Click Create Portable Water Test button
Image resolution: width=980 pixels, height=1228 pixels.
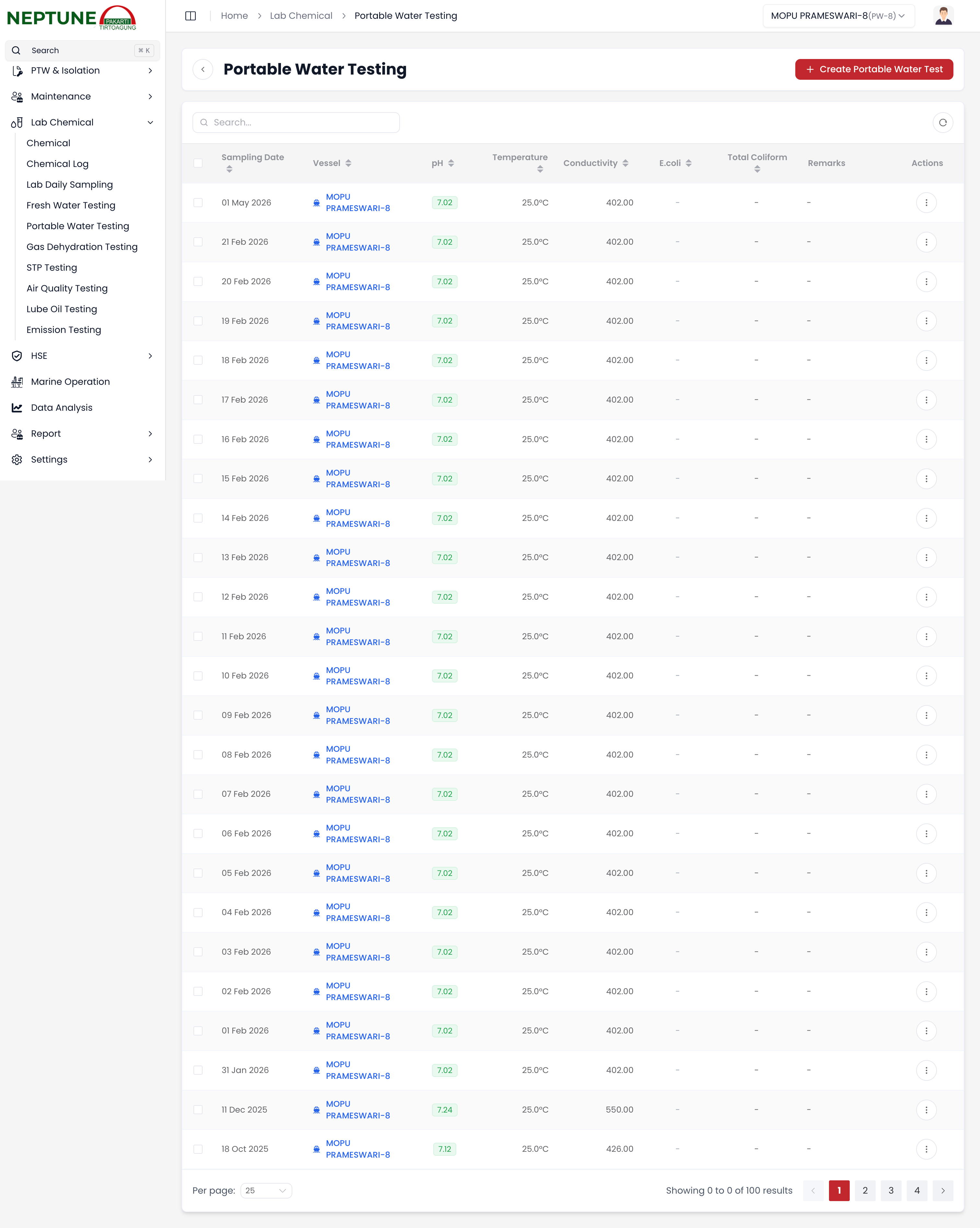(x=873, y=69)
